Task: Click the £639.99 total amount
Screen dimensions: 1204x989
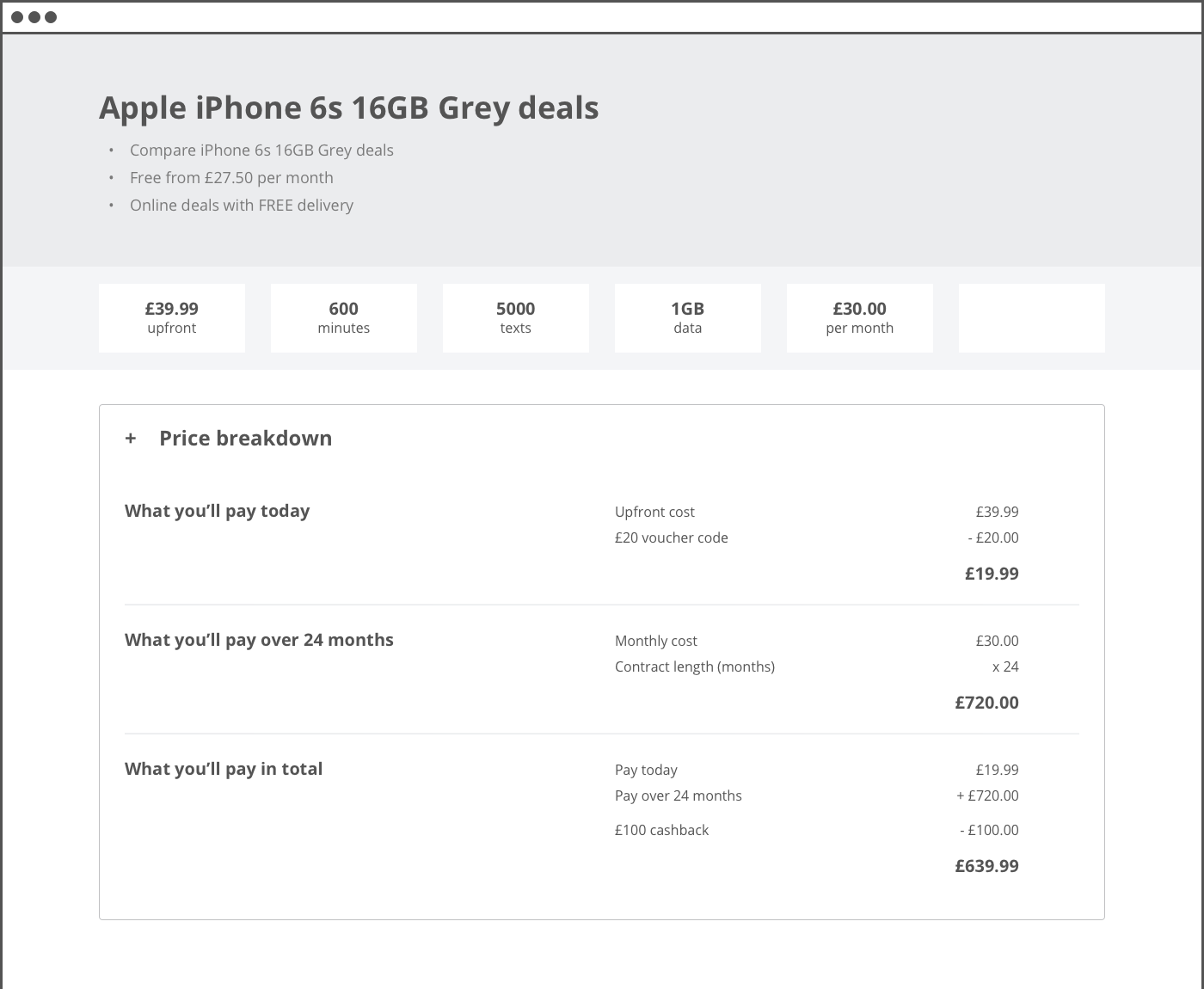Action: coord(986,866)
